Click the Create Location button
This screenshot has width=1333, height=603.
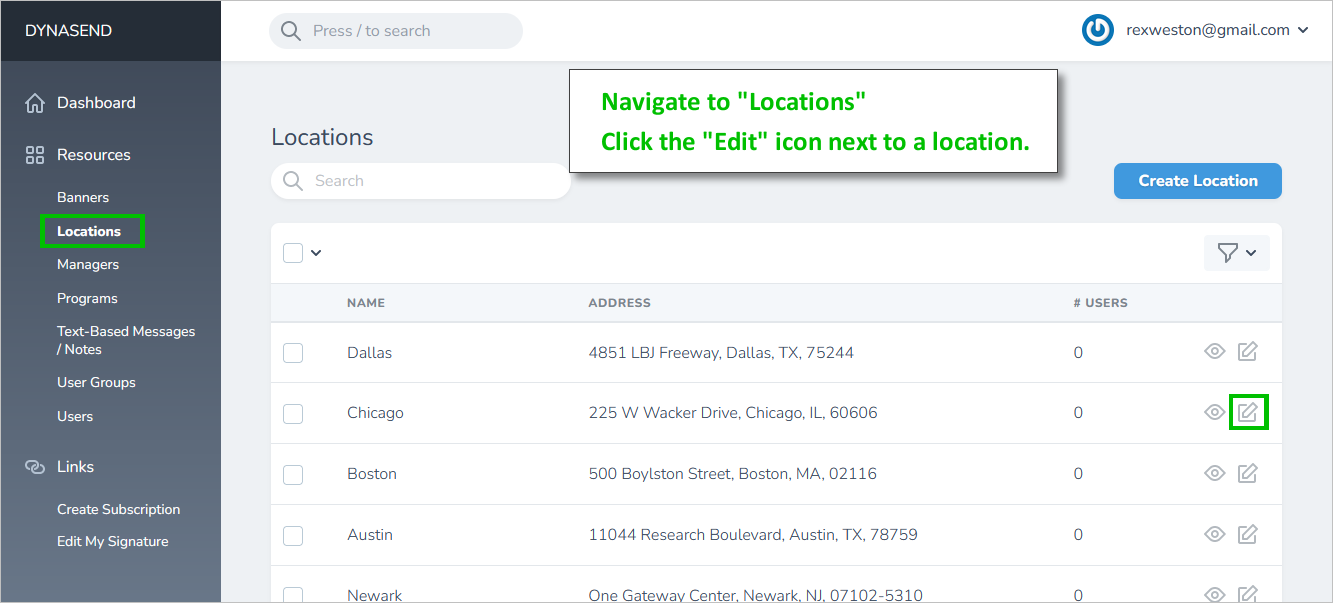coord(1197,181)
